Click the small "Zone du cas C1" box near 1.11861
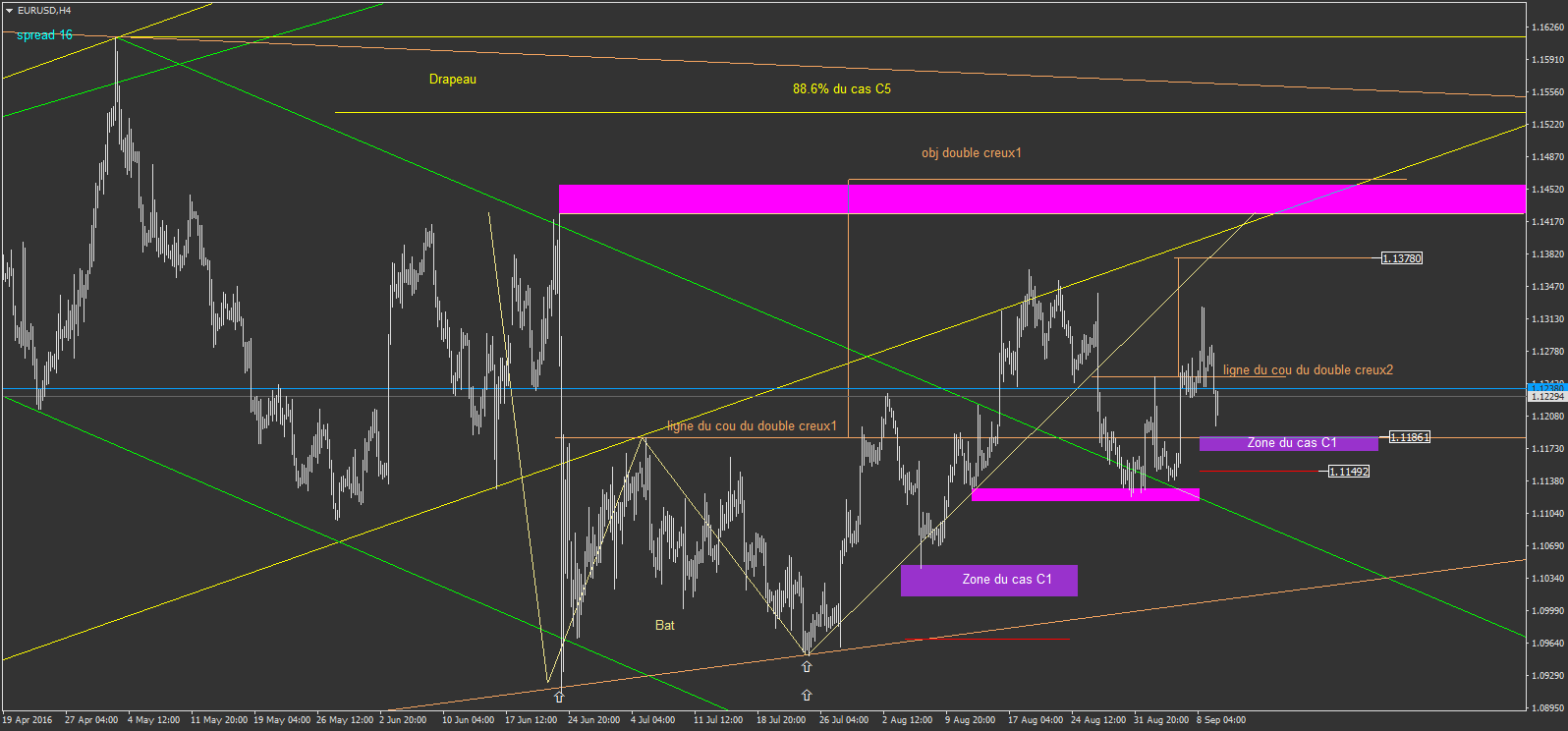Image resolution: width=1568 pixels, height=731 pixels. click(x=1289, y=443)
